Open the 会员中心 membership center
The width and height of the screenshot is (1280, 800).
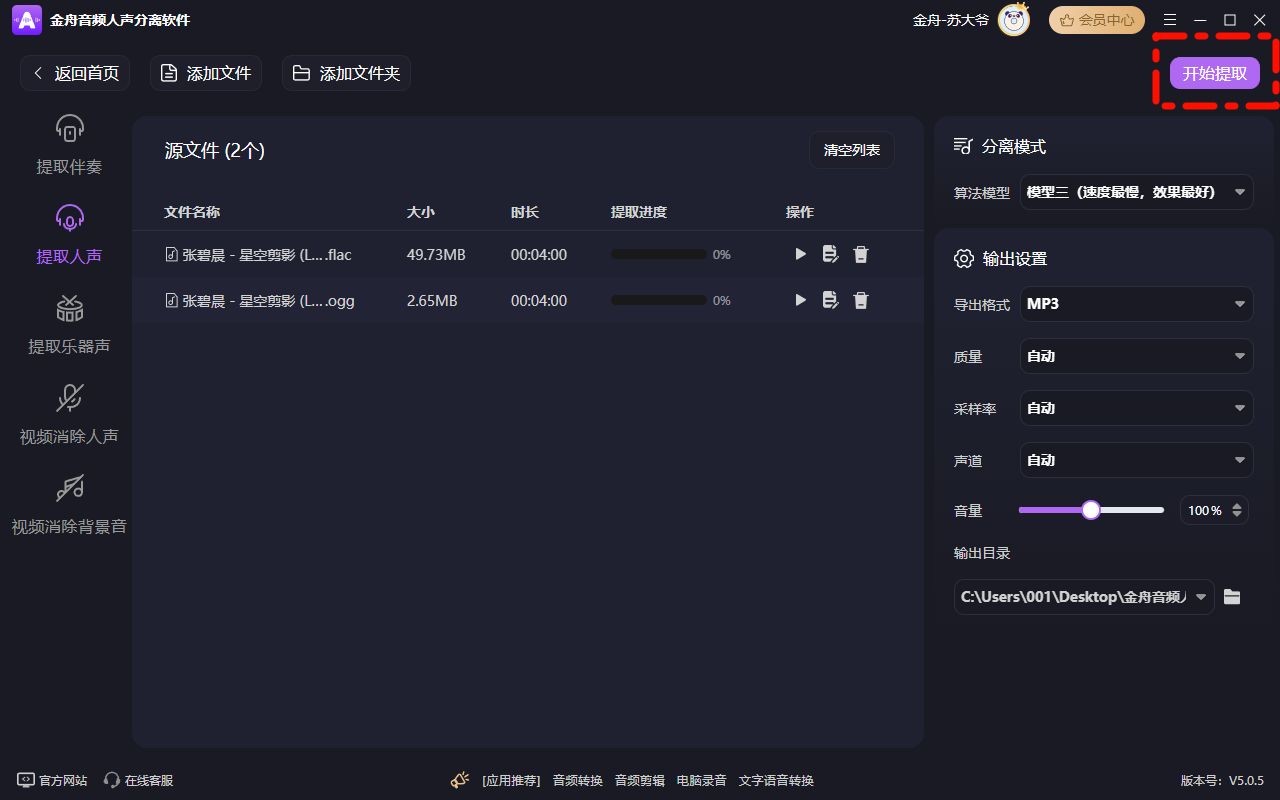tap(1097, 20)
